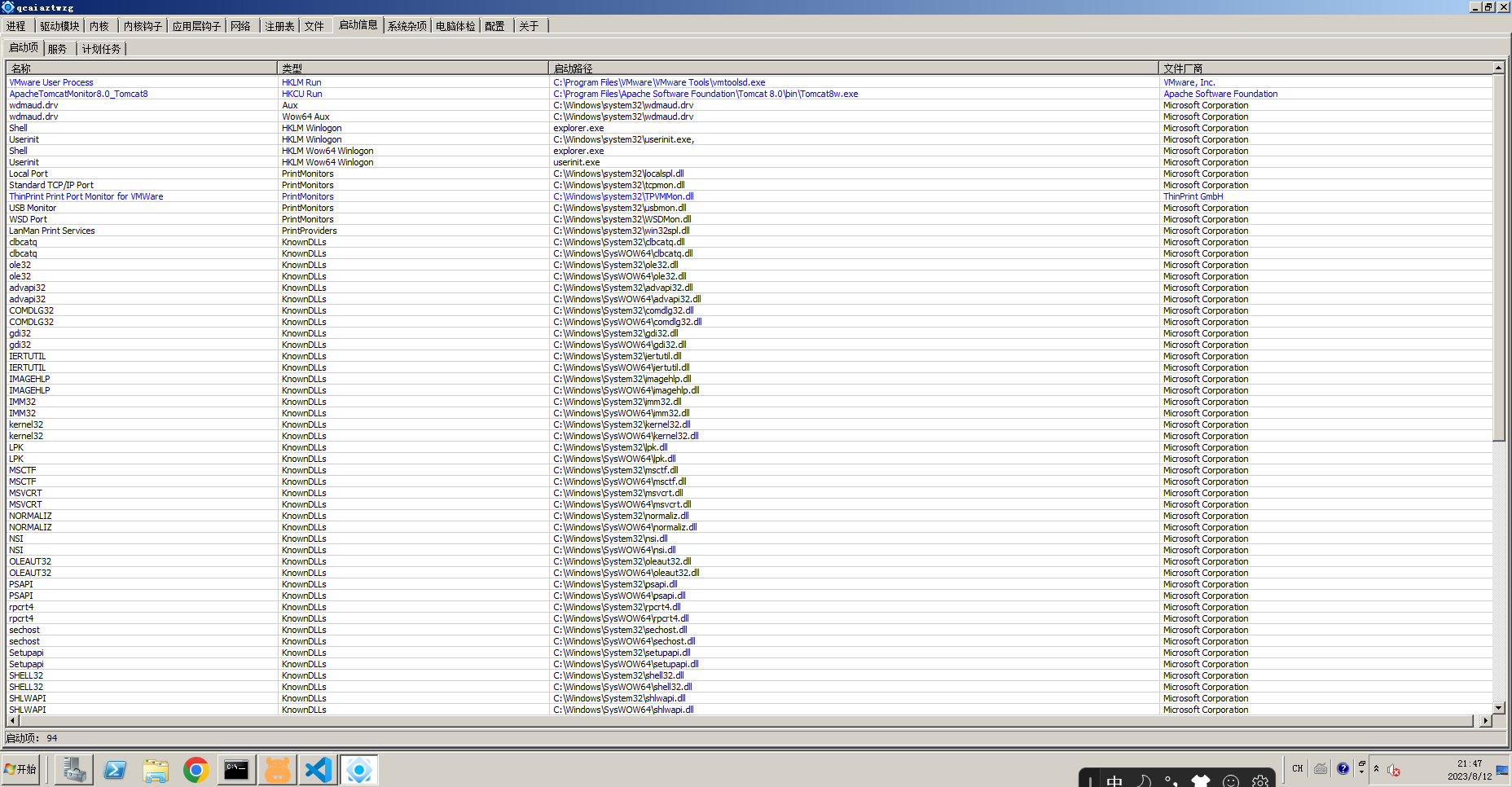Click the muted speaker icon in system tray
Screen dimensions: 1512x787
(x=1392, y=770)
